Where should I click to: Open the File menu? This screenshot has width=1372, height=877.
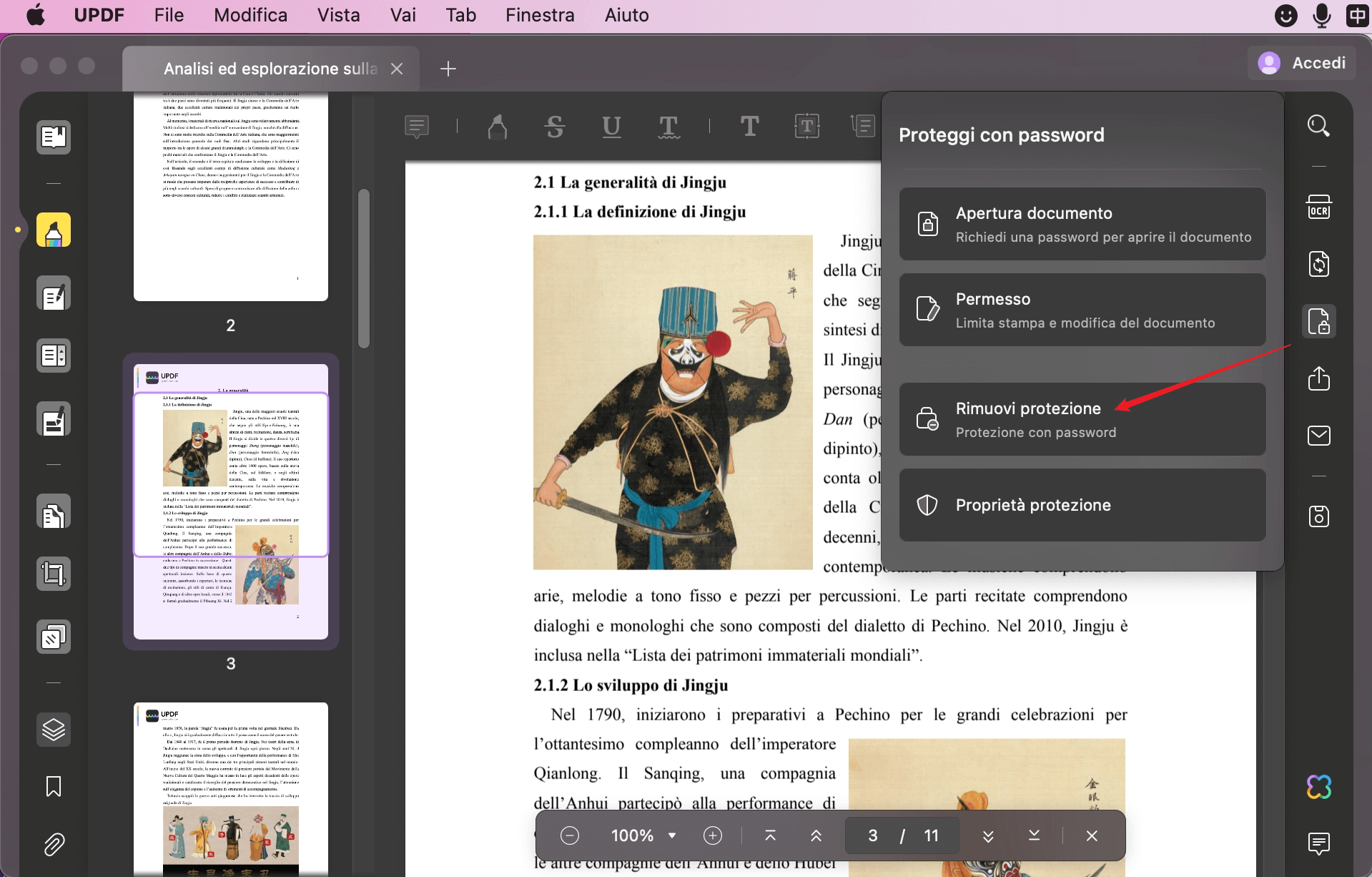169,15
